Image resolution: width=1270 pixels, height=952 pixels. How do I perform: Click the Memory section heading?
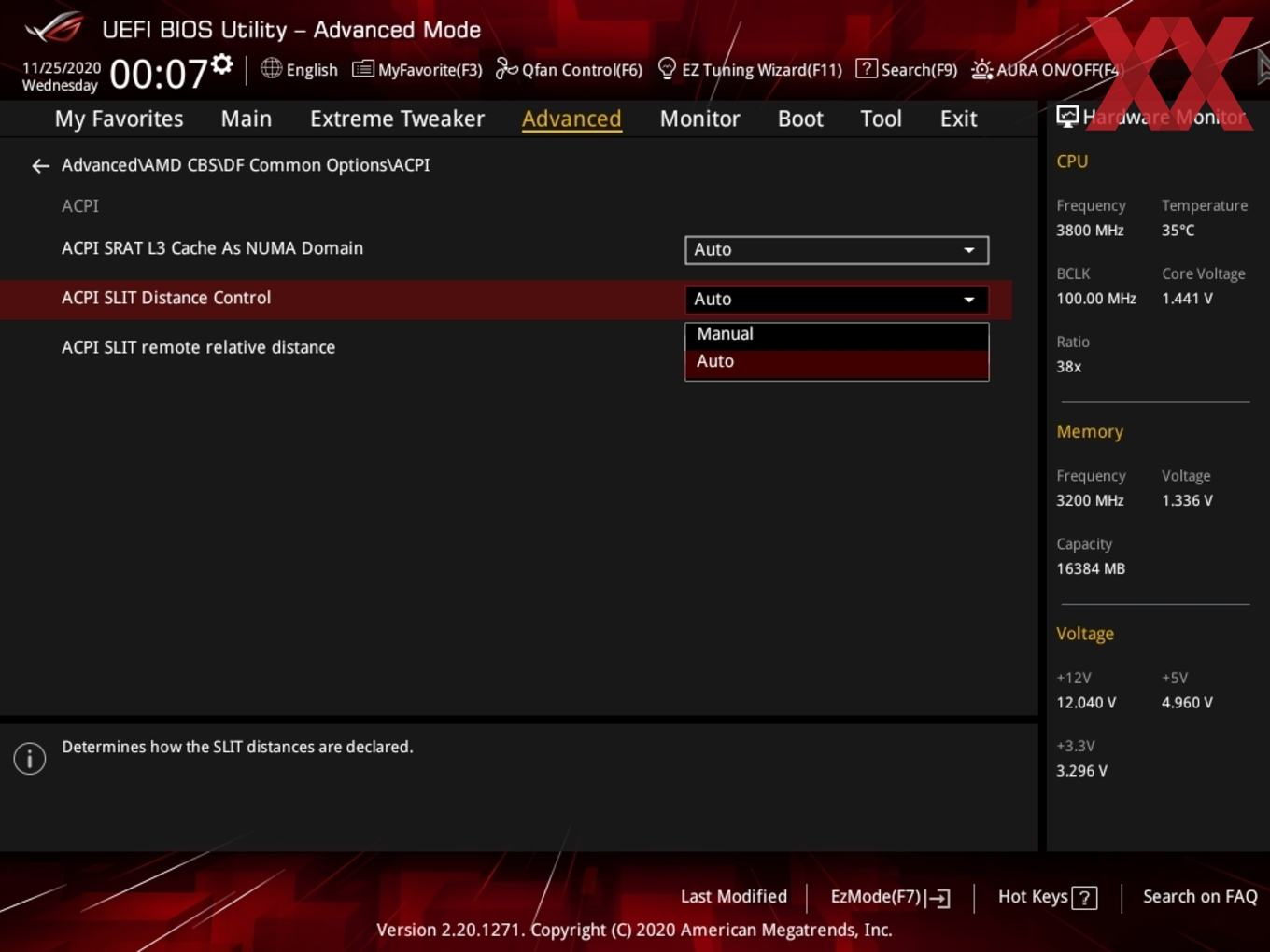tap(1090, 432)
